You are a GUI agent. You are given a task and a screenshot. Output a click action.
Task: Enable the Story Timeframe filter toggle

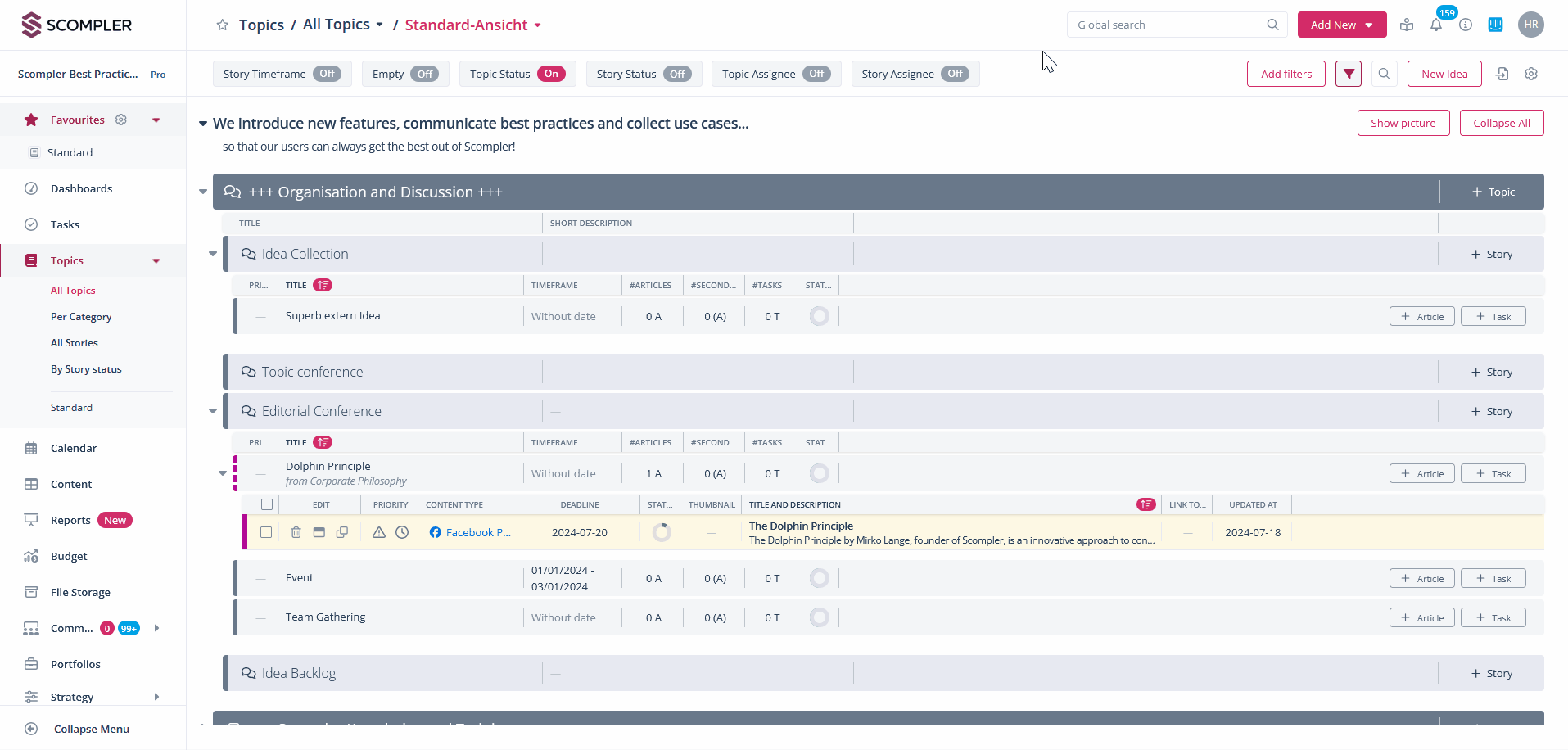327,74
